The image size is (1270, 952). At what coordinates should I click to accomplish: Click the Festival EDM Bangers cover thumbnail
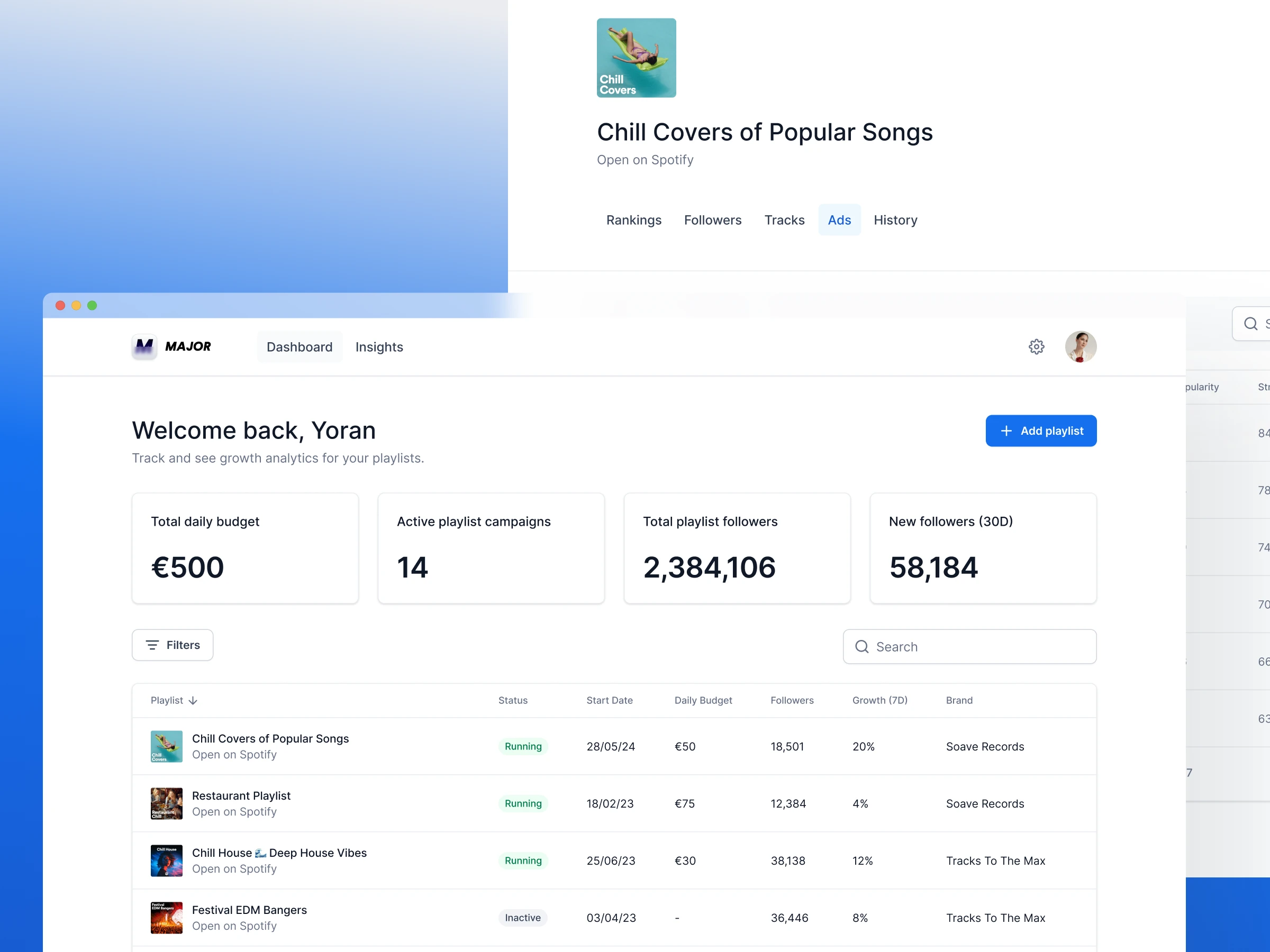(167, 918)
